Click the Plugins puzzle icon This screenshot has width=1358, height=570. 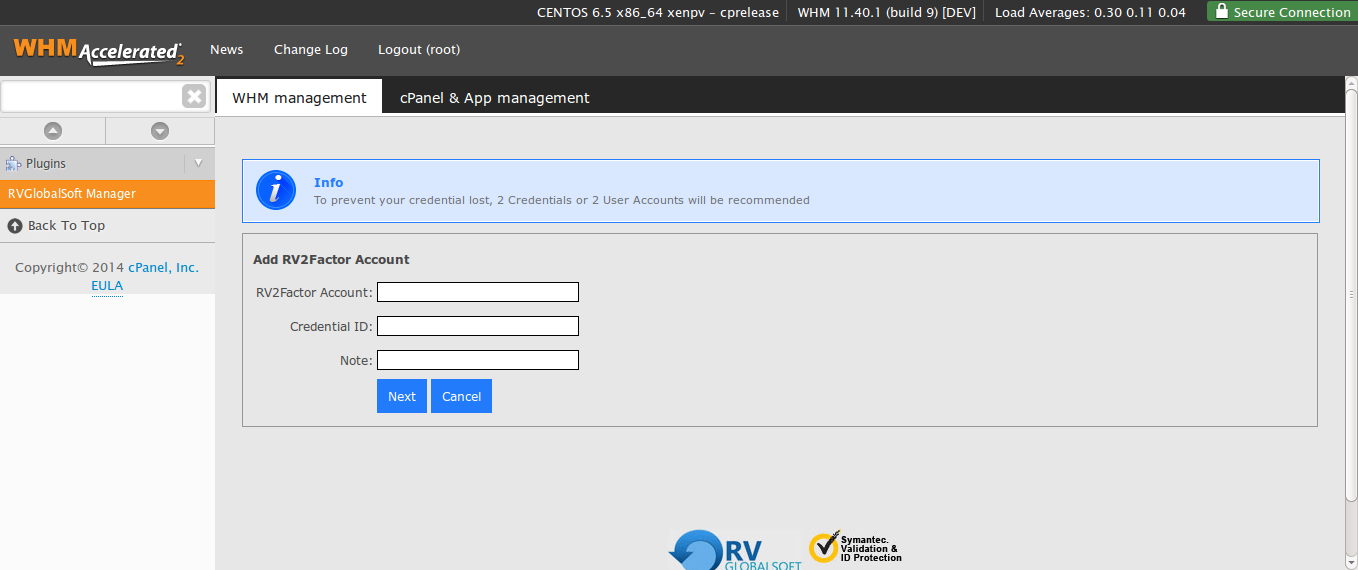(x=13, y=163)
